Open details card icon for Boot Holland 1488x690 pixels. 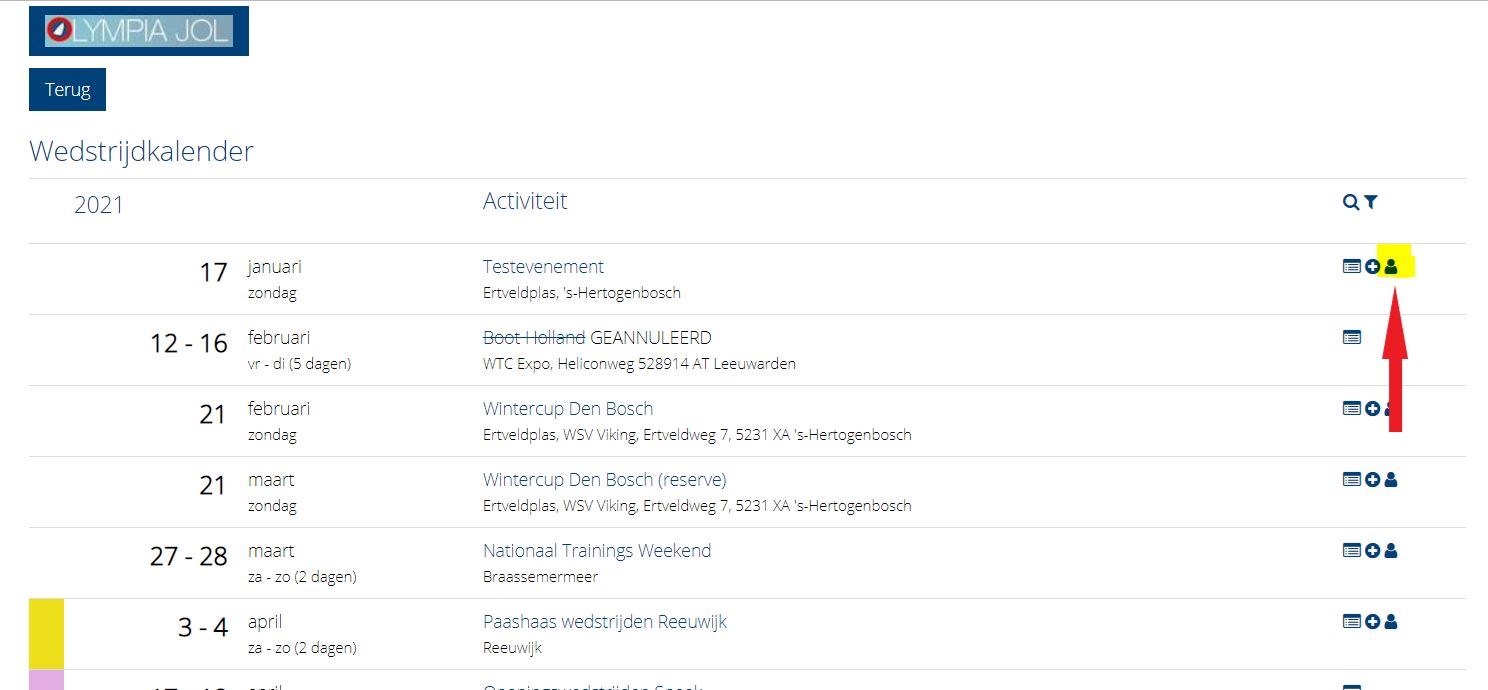[1352, 338]
